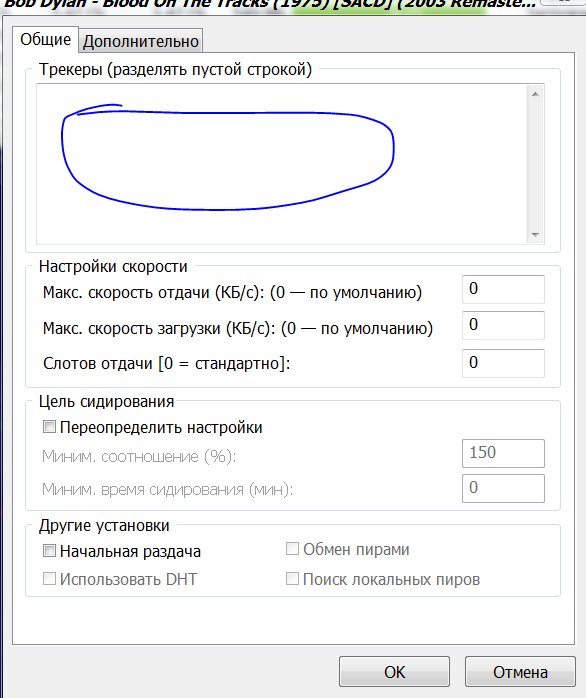Click the trackers scrollbar up arrow
This screenshot has height=698, width=586.
coord(535,94)
